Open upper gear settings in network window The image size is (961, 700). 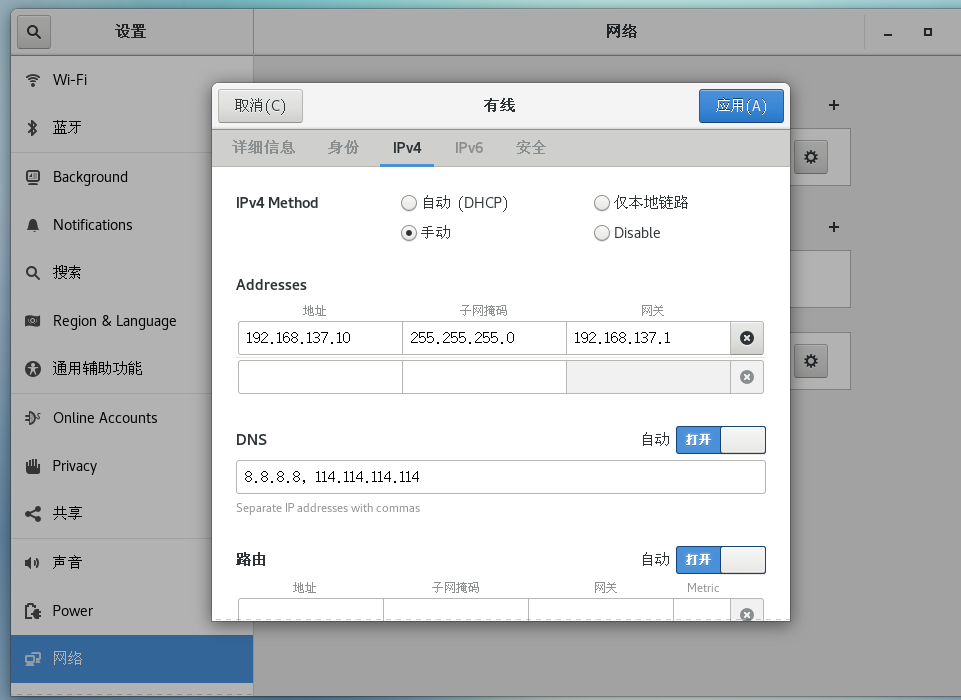coord(811,157)
